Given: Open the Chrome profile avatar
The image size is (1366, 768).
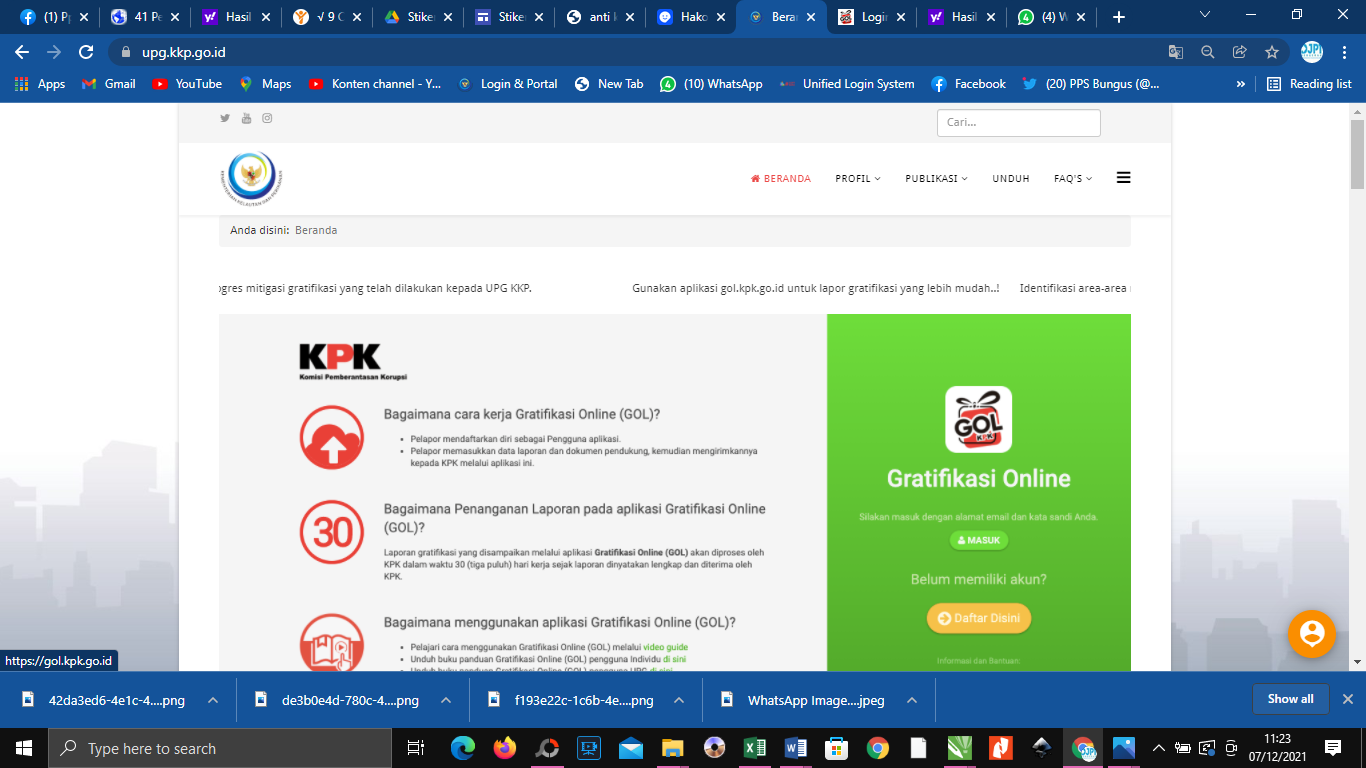Looking at the screenshot, I should [1311, 52].
